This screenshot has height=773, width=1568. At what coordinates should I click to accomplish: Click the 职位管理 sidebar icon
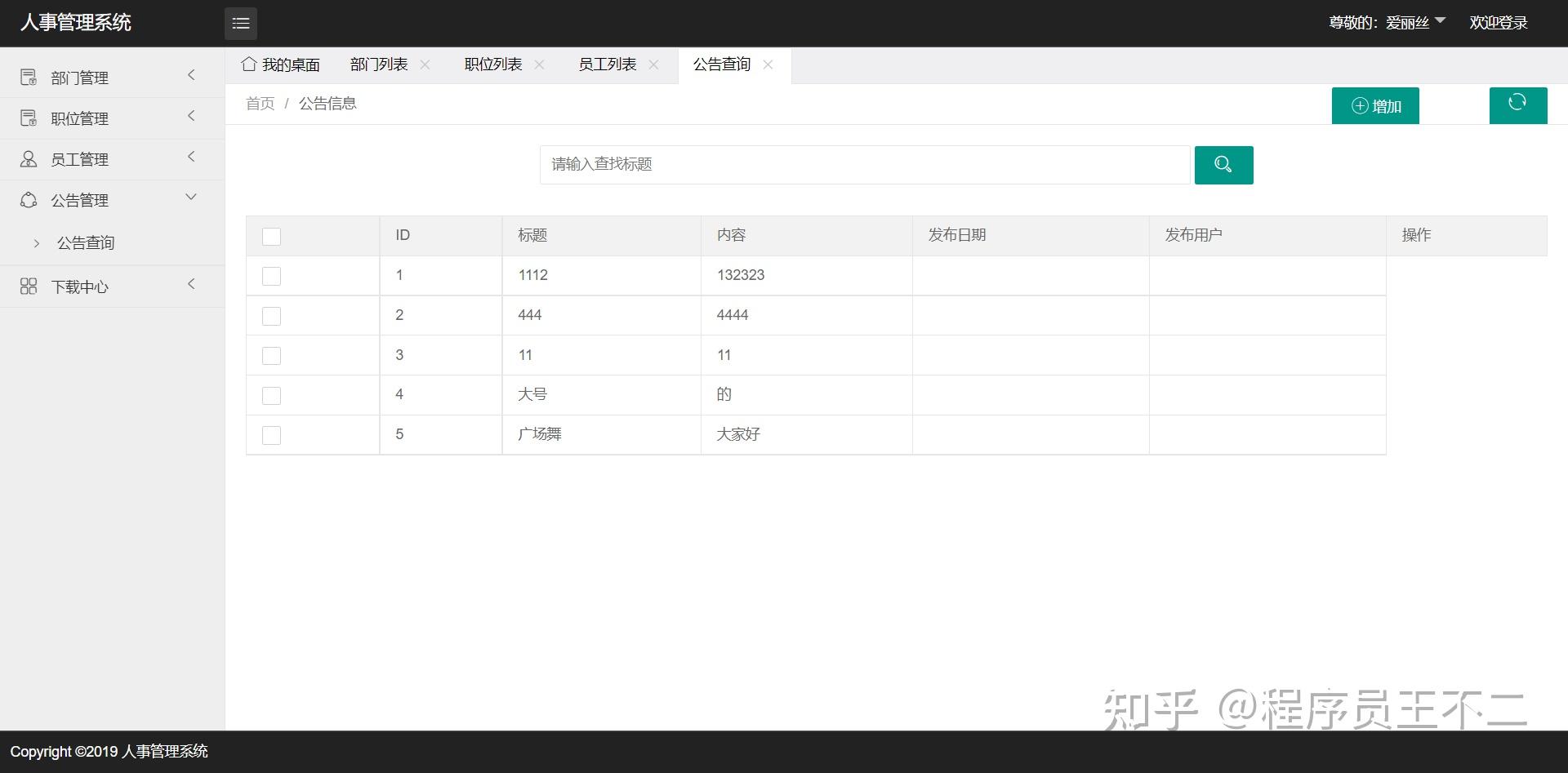29,118
